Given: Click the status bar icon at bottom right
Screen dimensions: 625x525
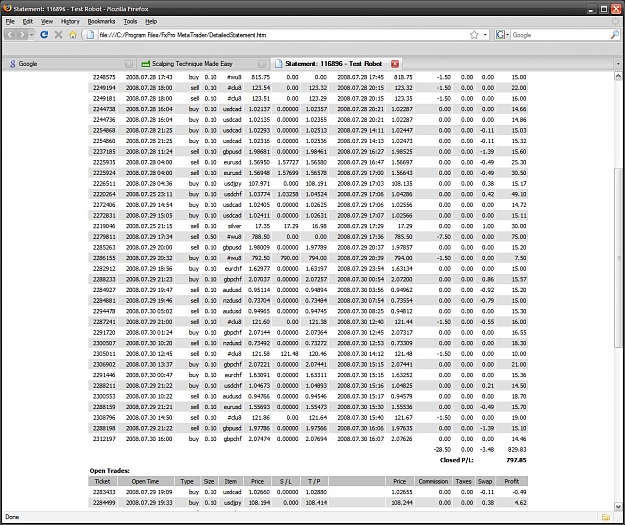Looking at the screenshot, I should click(x=606, y=517).
